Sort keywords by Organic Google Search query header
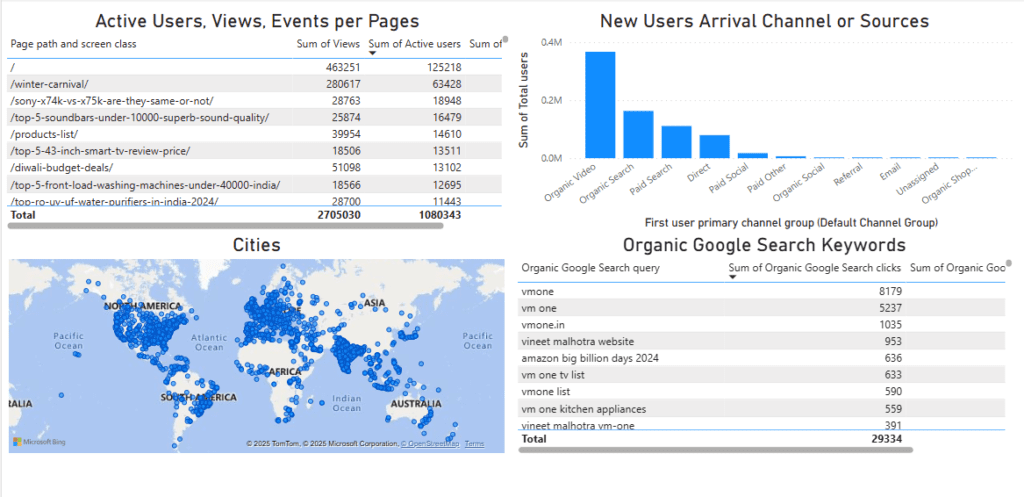This screenshot has height=497, width=1024. tap(590, 268)
